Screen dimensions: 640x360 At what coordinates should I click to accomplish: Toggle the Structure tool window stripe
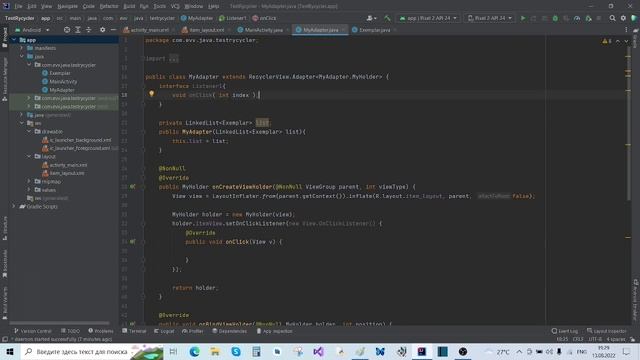pyautogui.click(x=4, y=228)
